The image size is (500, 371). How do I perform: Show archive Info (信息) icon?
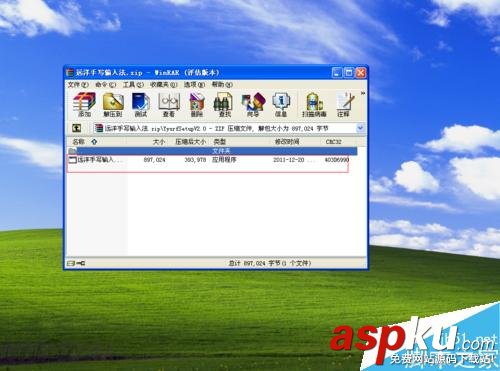pos(281,104)
